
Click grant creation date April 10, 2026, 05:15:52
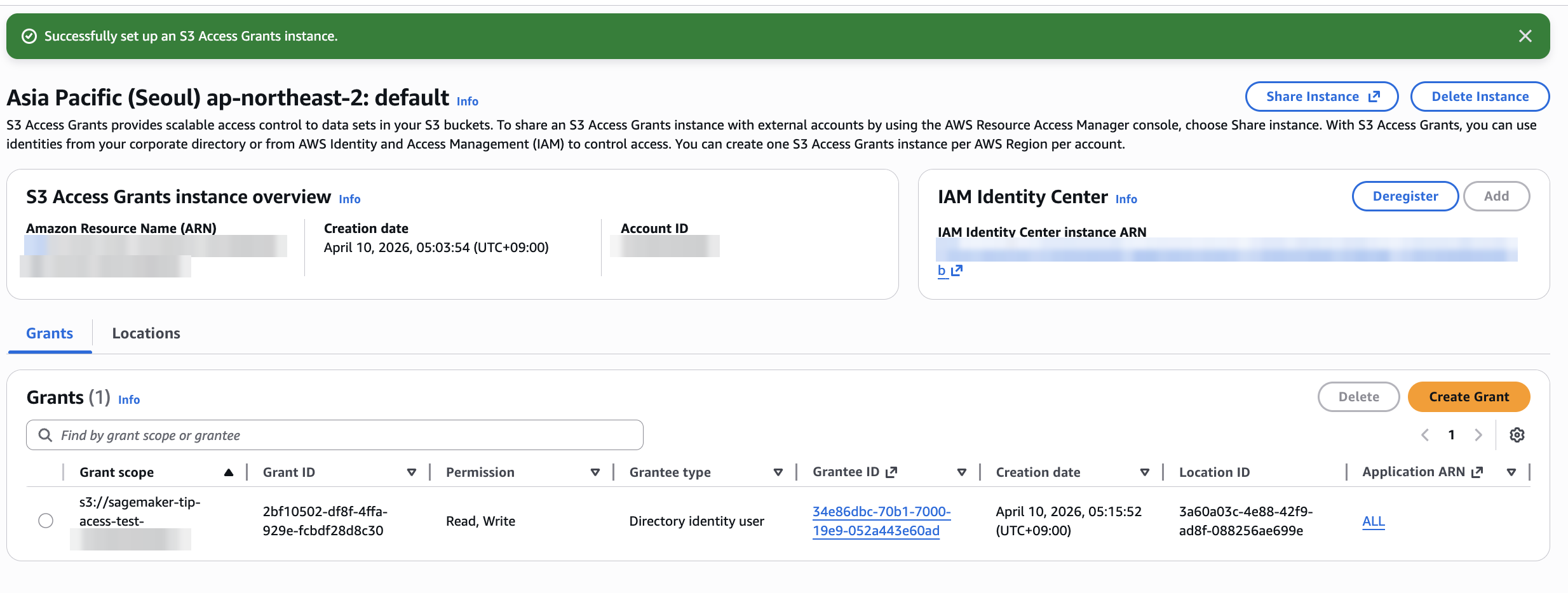pyautogui.click(x=1069, y=521)
